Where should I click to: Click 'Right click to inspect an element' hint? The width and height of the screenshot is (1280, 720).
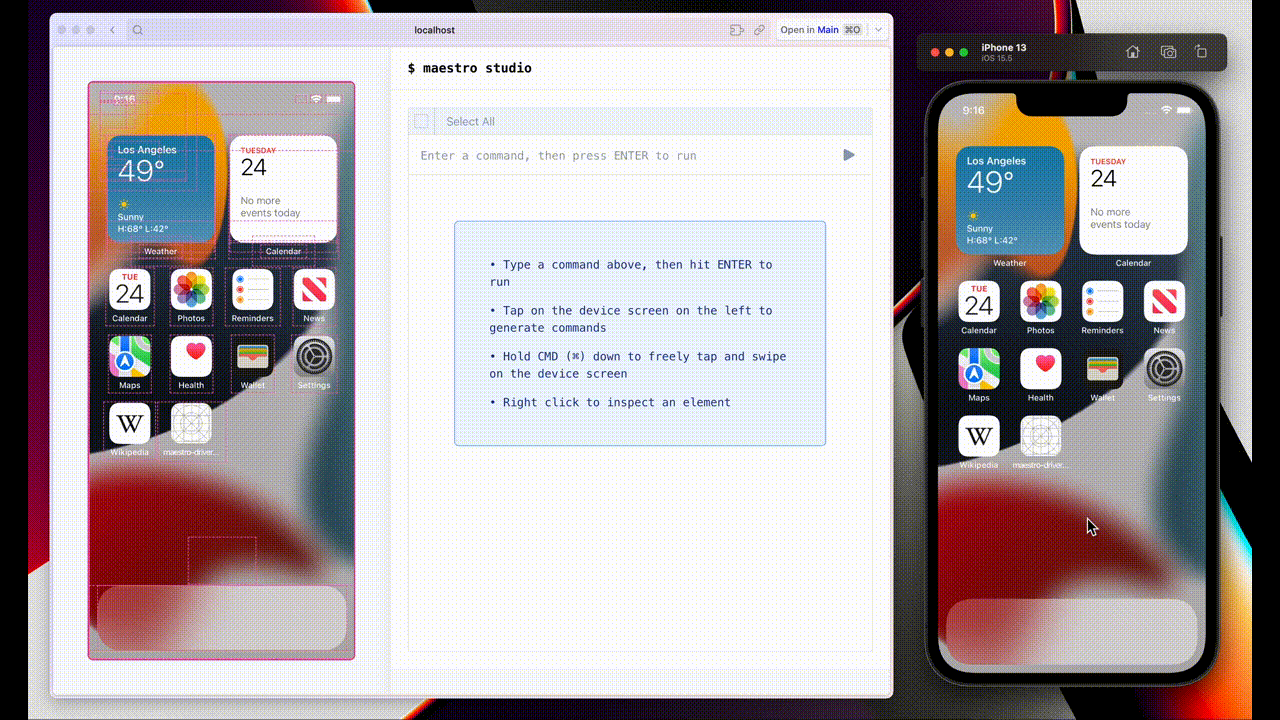pos(610,402)
